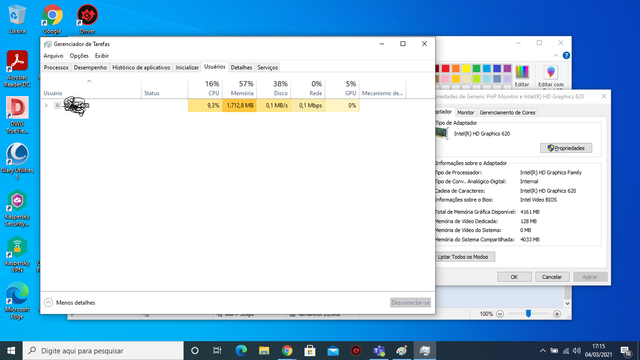The height and width of the screenshot is (360, 640).
Task: Open Task View on the taskbar
Action: [217, 351]
